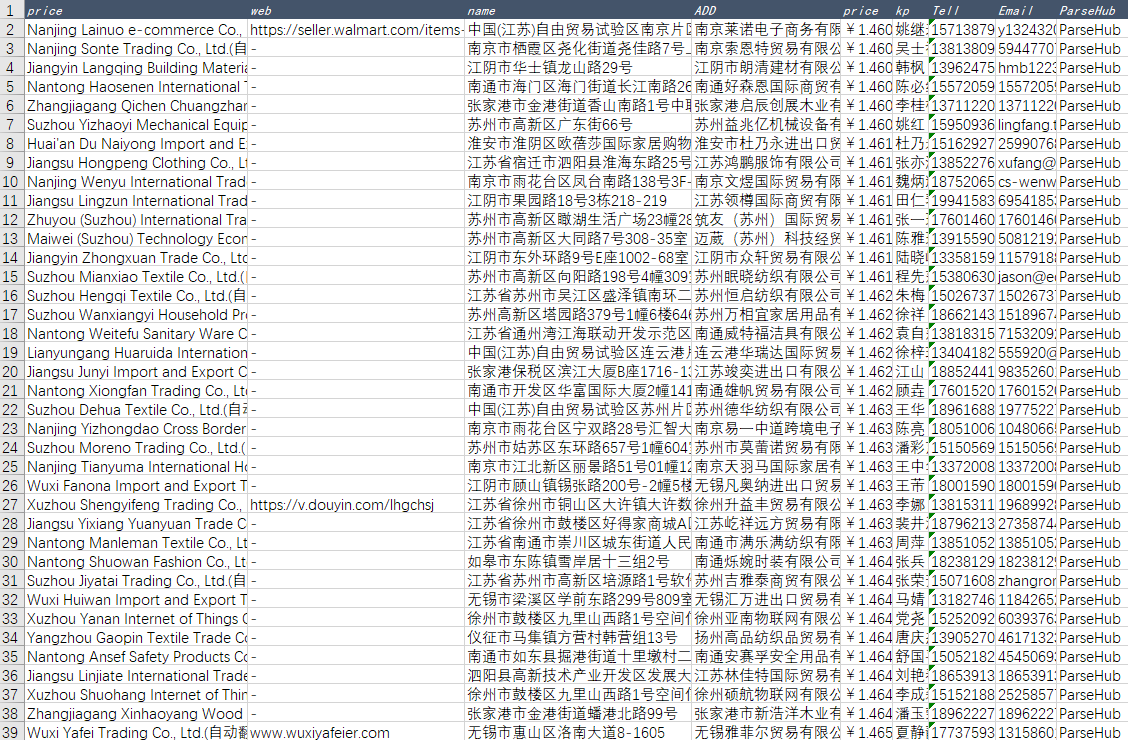Screen dimensions: 1128x740
Task: Select the Jiangsu Lingzun International Trade cell
Action: (136, 201)
